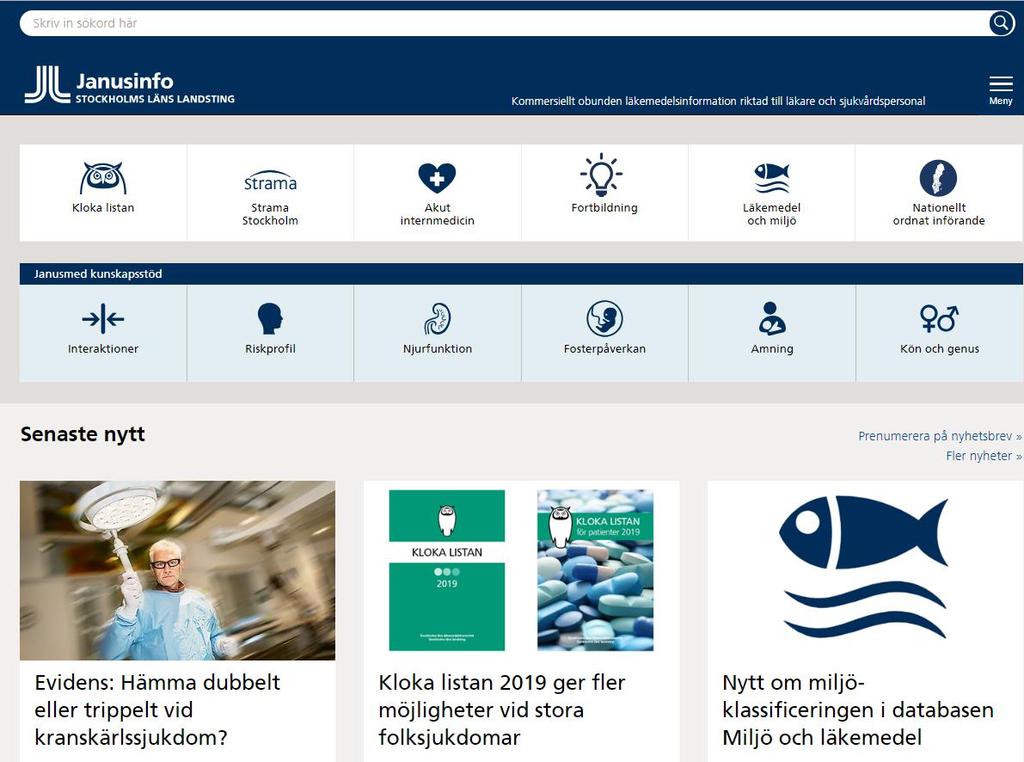Click the 'Interaktioner' label text
Screen dimensions: 1024x762
[x=103, y=349]
